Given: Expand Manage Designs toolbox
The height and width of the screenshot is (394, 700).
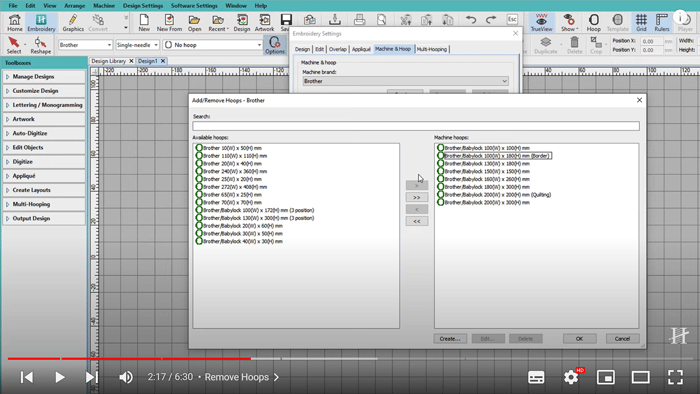Looking at the screenshot, I should point(44,77).
